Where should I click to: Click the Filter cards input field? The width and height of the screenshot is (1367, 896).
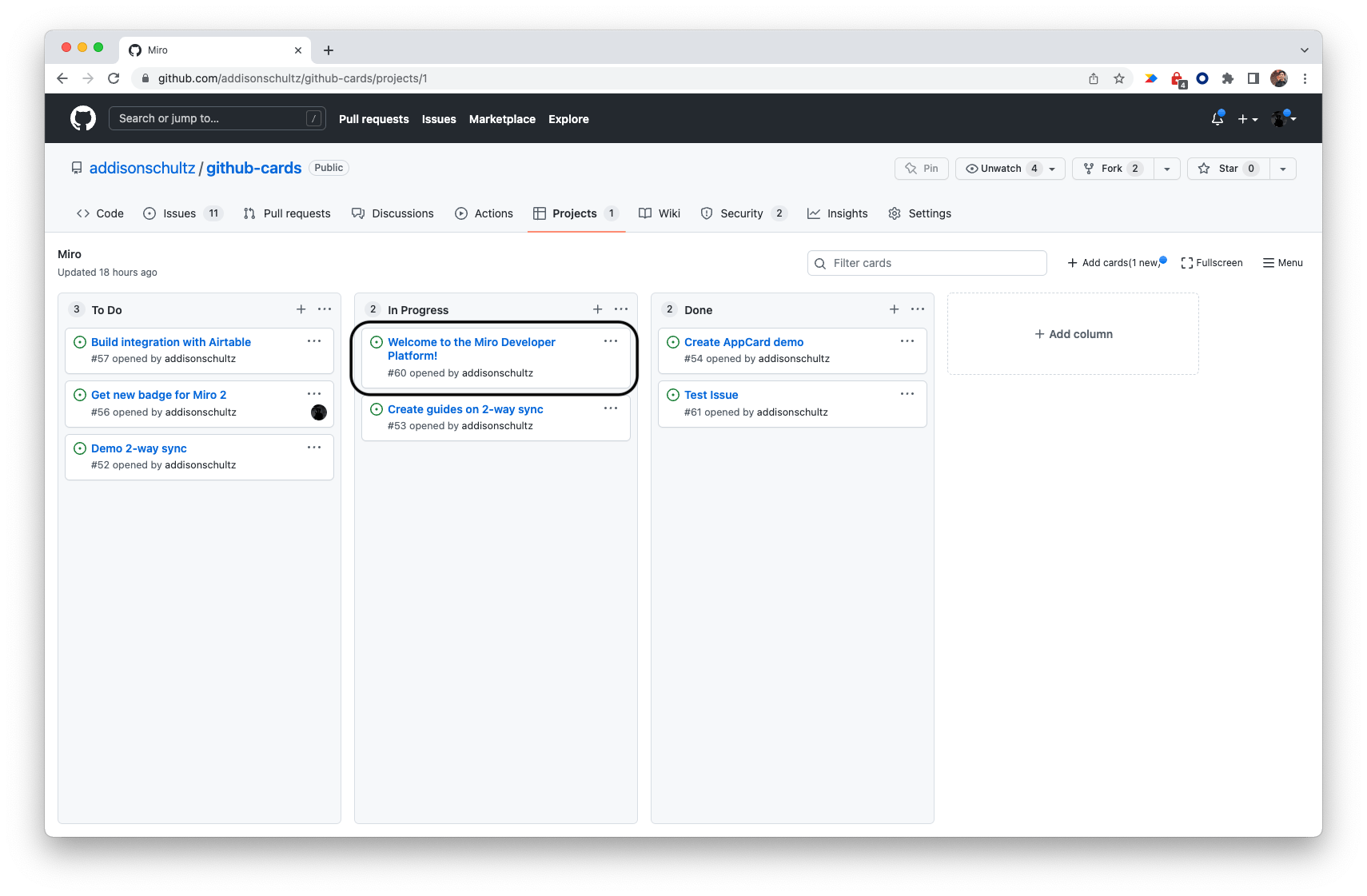click(x=927, y=262)
